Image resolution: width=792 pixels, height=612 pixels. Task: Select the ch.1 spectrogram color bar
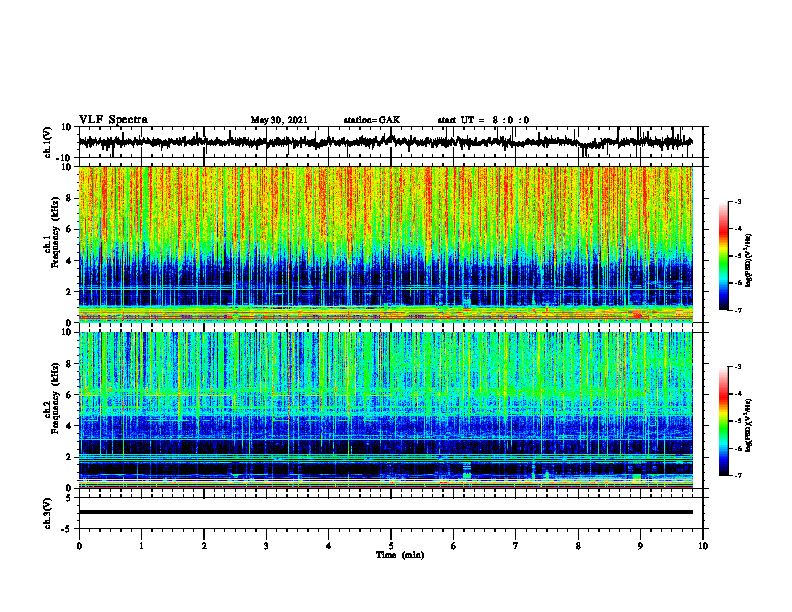point(723,256)
